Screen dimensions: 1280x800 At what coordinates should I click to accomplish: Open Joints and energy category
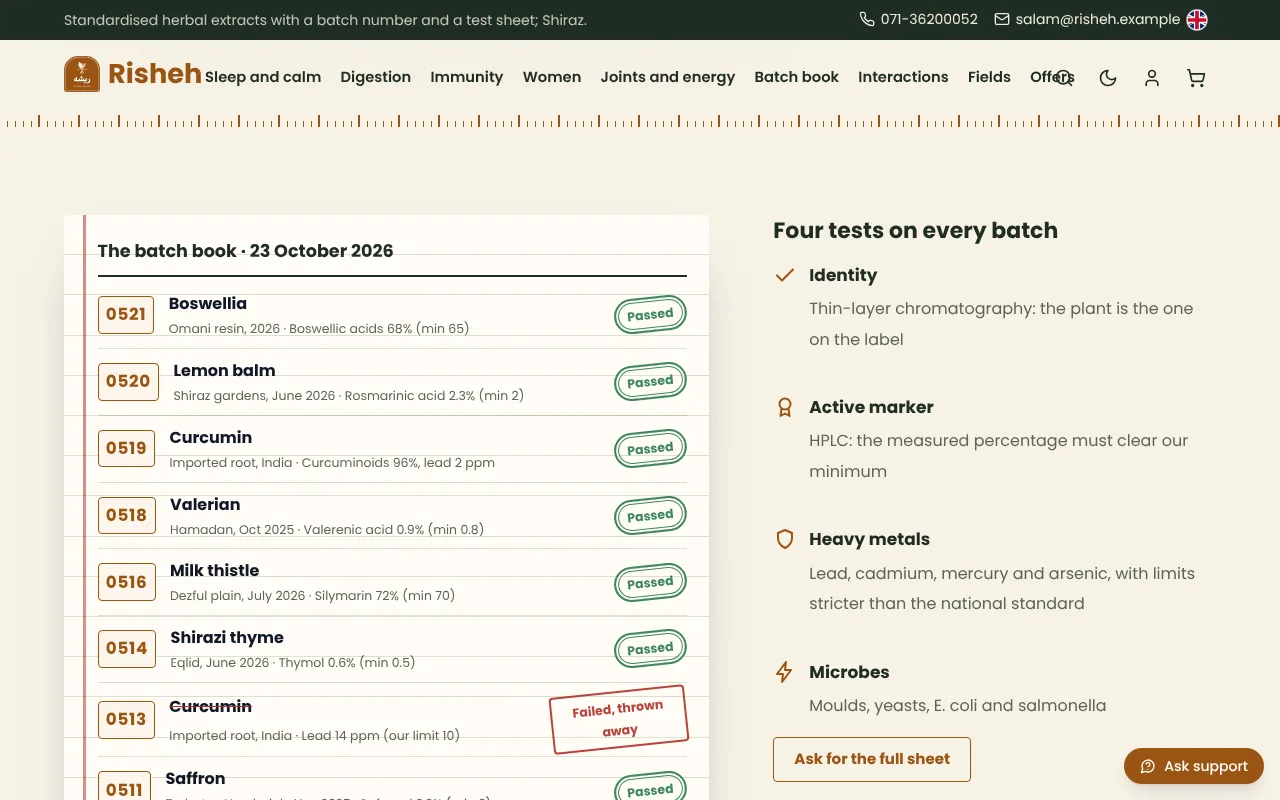668,77
